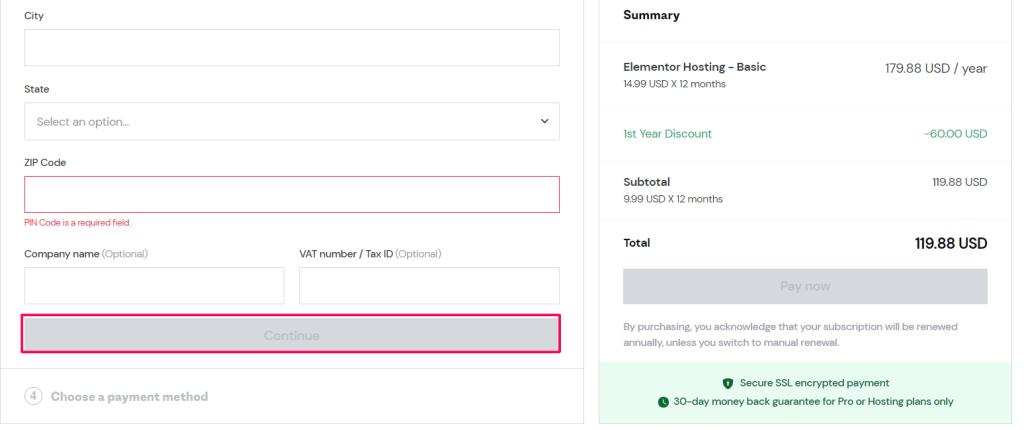Click the shield icon beside Secure SSL payment
Screen dimensions: 1024x430
pos(728,383)
